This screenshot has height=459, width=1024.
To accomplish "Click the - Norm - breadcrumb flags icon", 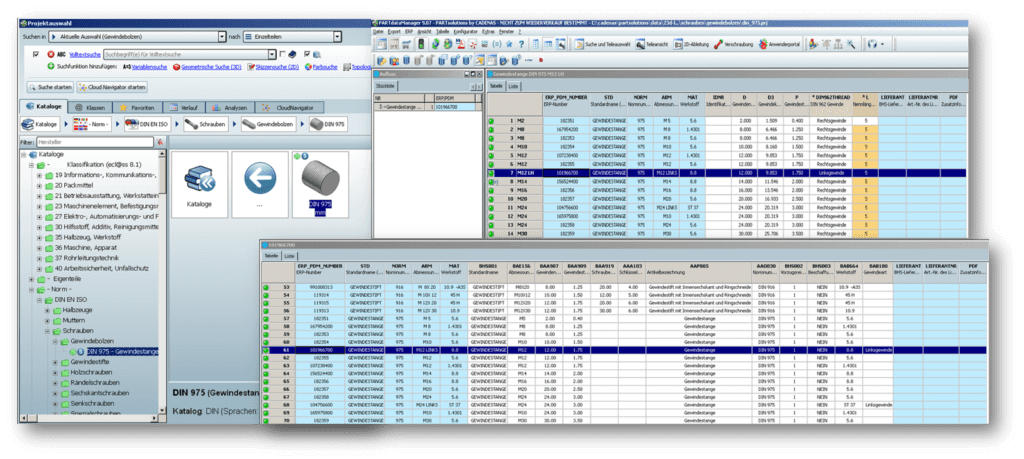I will [x=80, y=124].
